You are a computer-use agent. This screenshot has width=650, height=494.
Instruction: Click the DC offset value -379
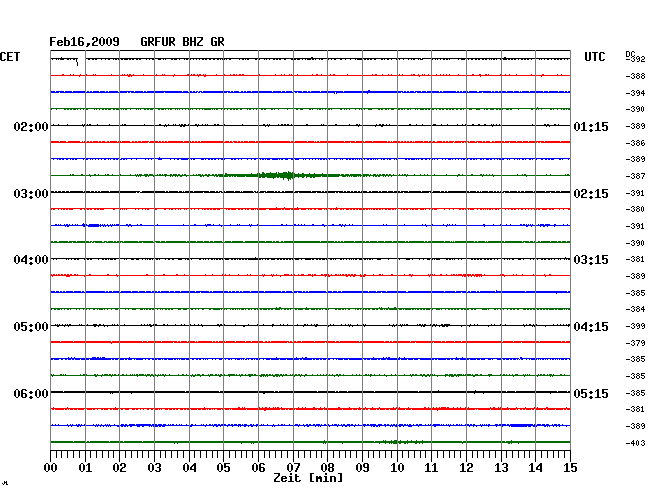pyautogui.click(x=636, y=343)
